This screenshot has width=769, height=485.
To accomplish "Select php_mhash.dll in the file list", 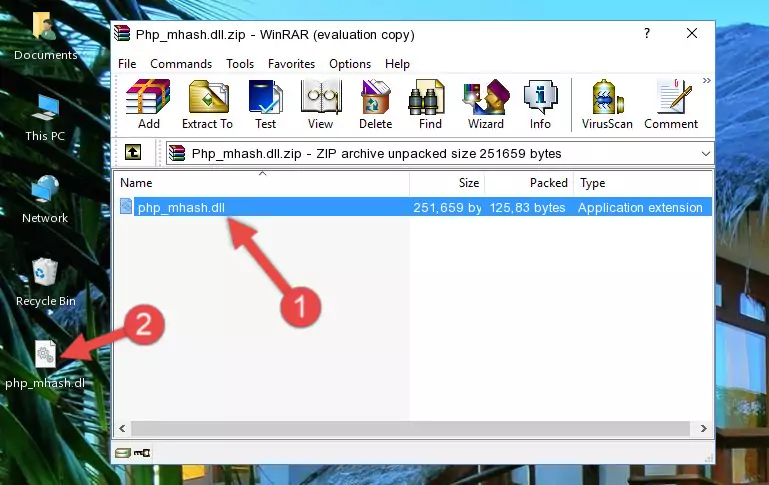I will (181, 207).
